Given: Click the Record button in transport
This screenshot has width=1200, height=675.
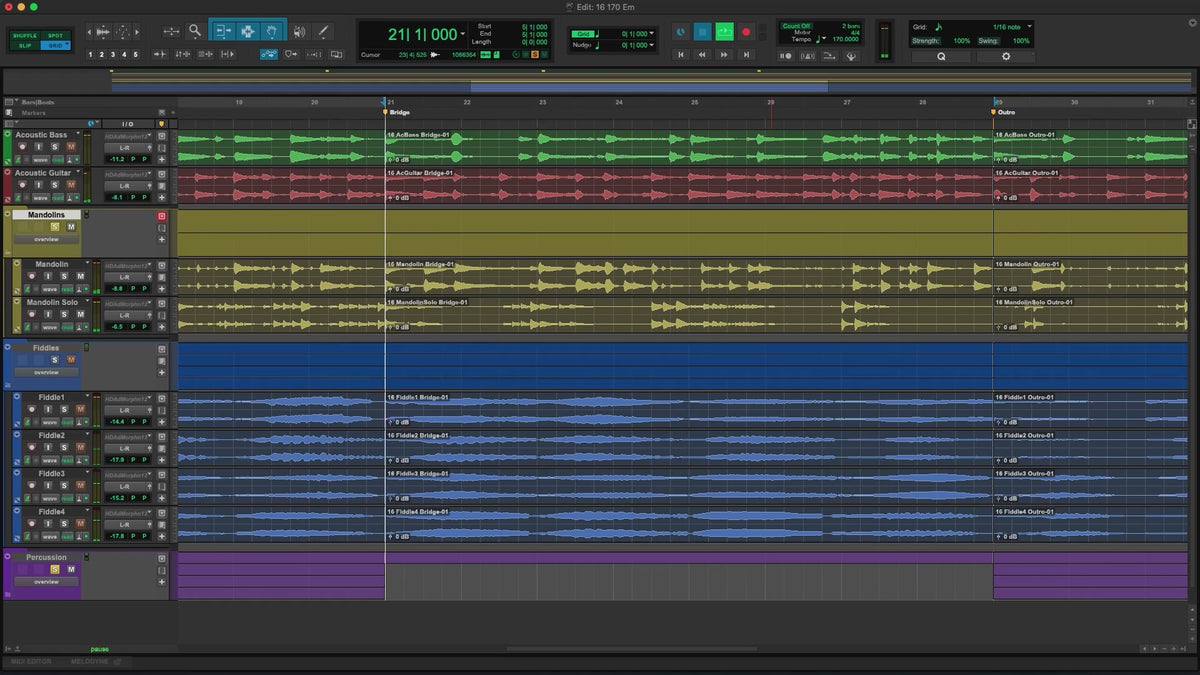Looking at the screenshot, I should (x=746, y=32).
